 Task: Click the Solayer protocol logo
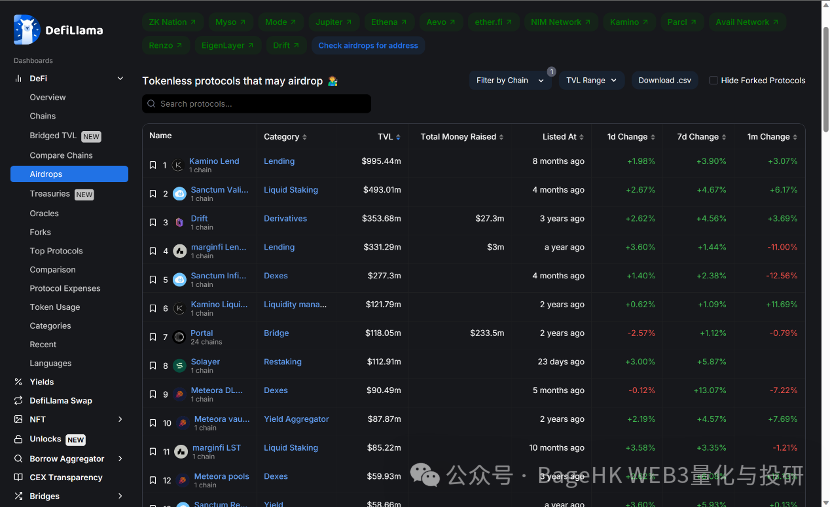(x=179, y=366)
